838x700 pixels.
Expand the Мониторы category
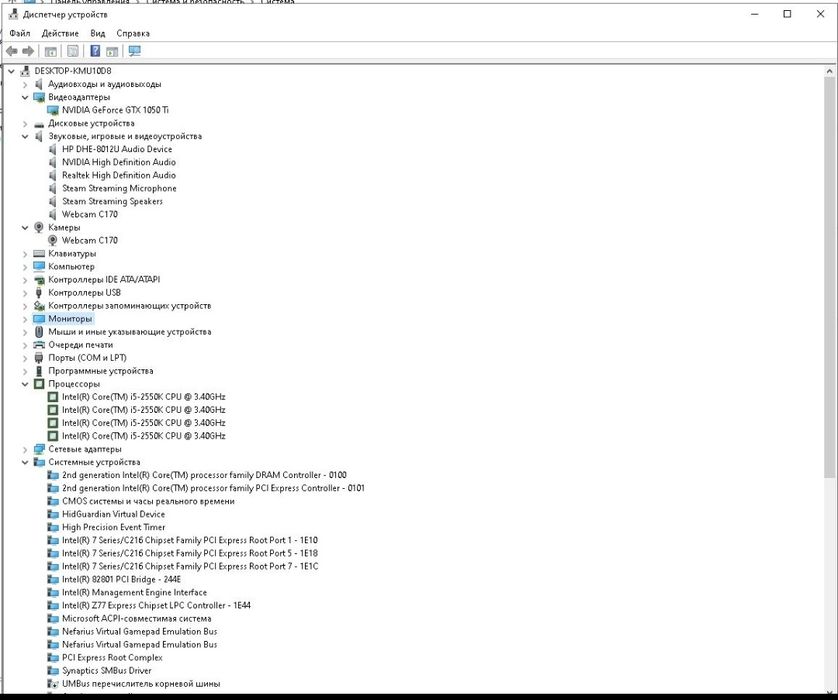tap(25, 319)
